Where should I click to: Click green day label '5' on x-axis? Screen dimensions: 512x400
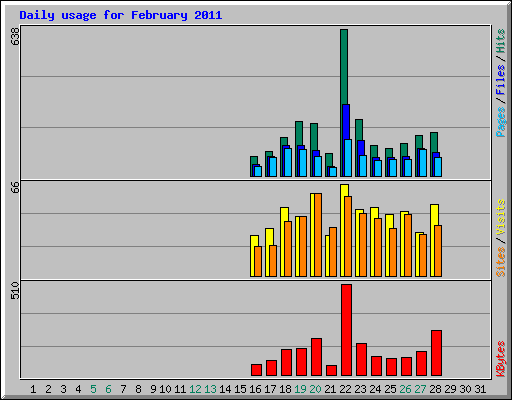coord(93,389)
